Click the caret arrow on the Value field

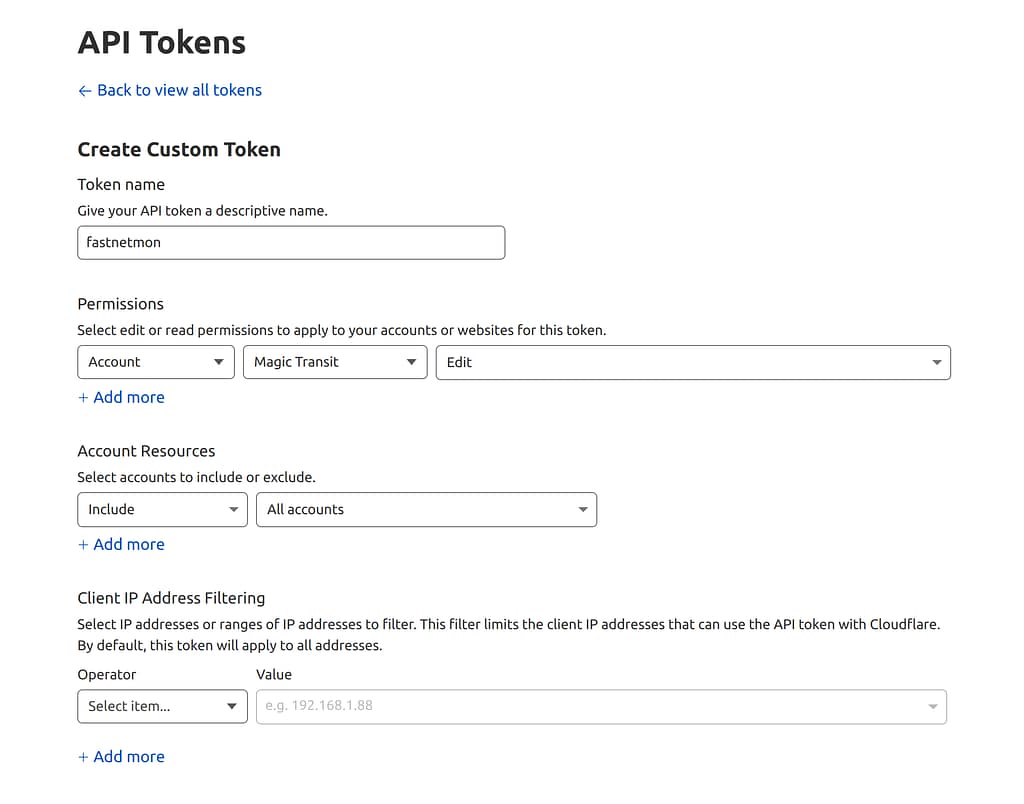(932, 706)
